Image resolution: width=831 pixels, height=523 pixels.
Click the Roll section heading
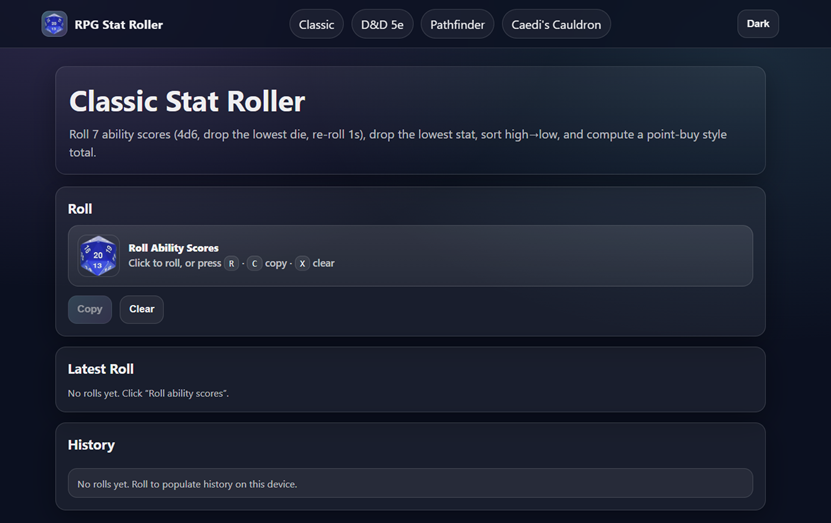pos(80,209)
